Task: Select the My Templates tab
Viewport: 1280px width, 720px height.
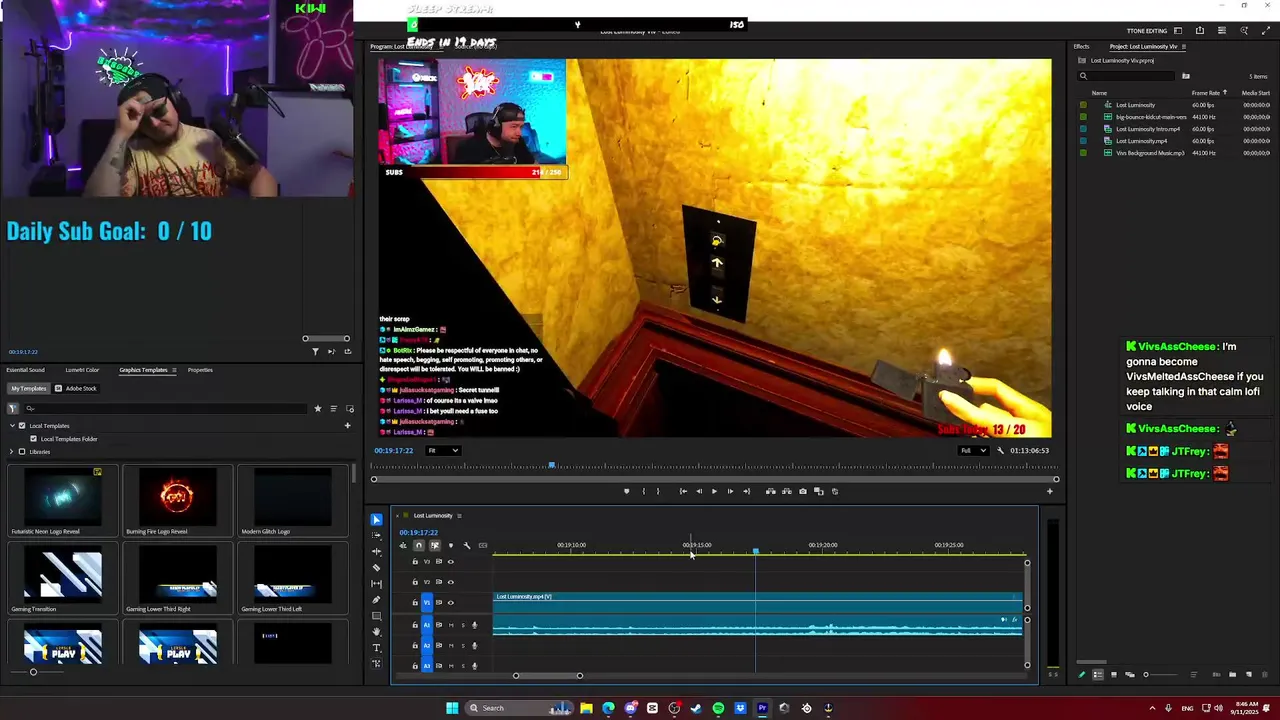Action: tap(28, 388)
